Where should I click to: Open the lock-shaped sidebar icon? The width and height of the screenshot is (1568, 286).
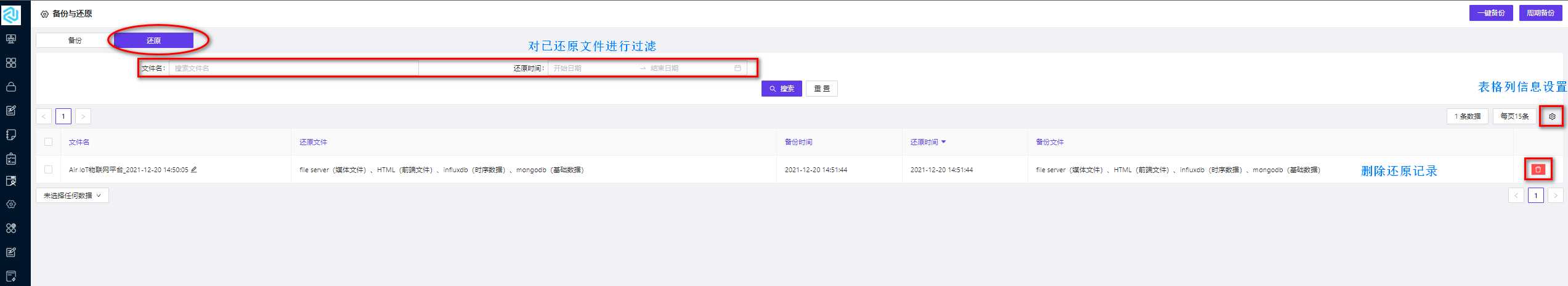(11, 87)
